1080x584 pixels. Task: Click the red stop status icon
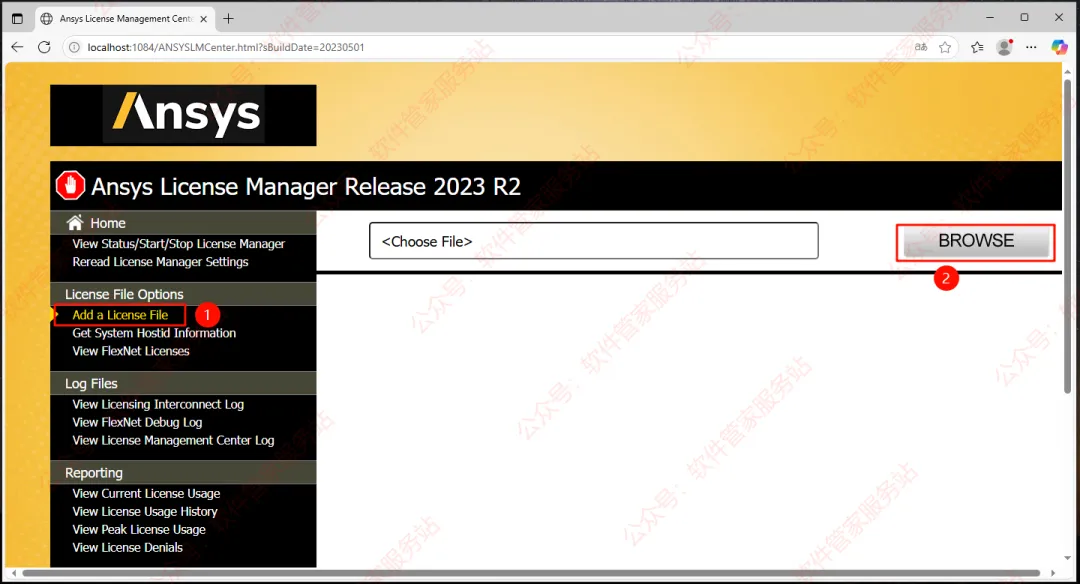[70, 185]
